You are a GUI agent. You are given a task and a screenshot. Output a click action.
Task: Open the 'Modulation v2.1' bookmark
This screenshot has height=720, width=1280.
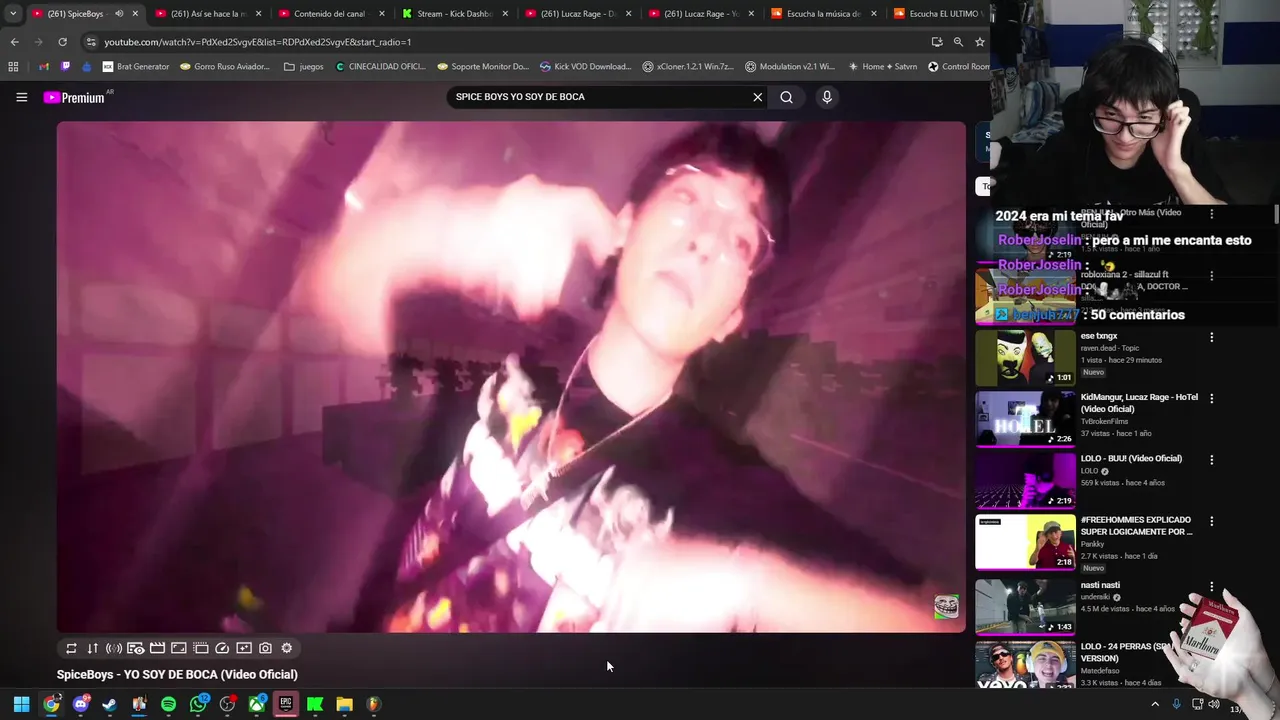(x=789, y=67)
